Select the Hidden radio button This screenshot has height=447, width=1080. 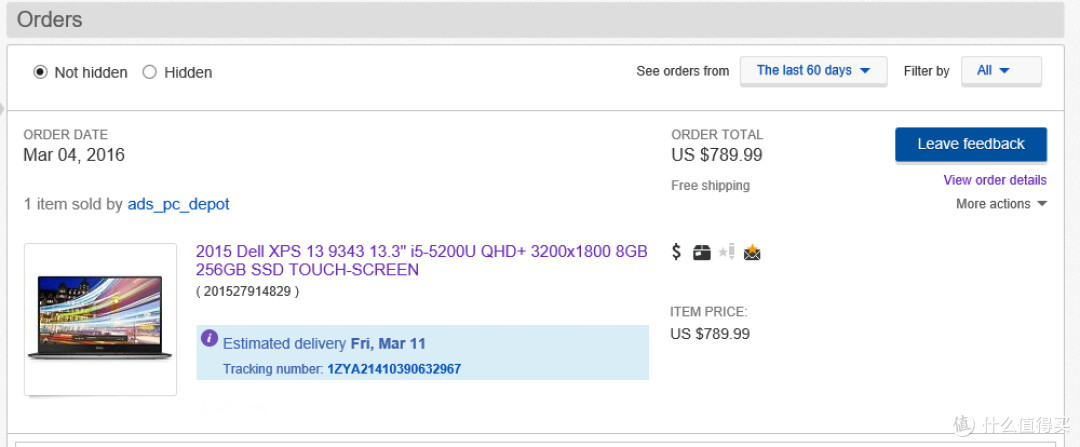point(149,72)
